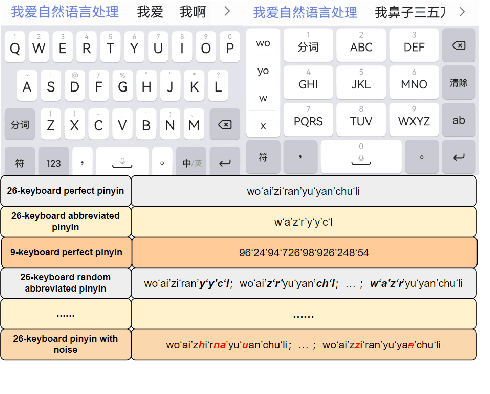Choose candidate 我爱自然语言处理 above 9-key keyboard

point(305,12)
